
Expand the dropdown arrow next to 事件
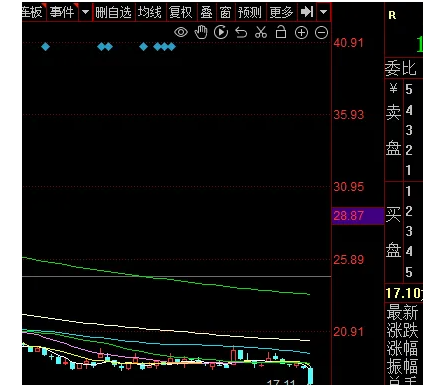(86, 12)
